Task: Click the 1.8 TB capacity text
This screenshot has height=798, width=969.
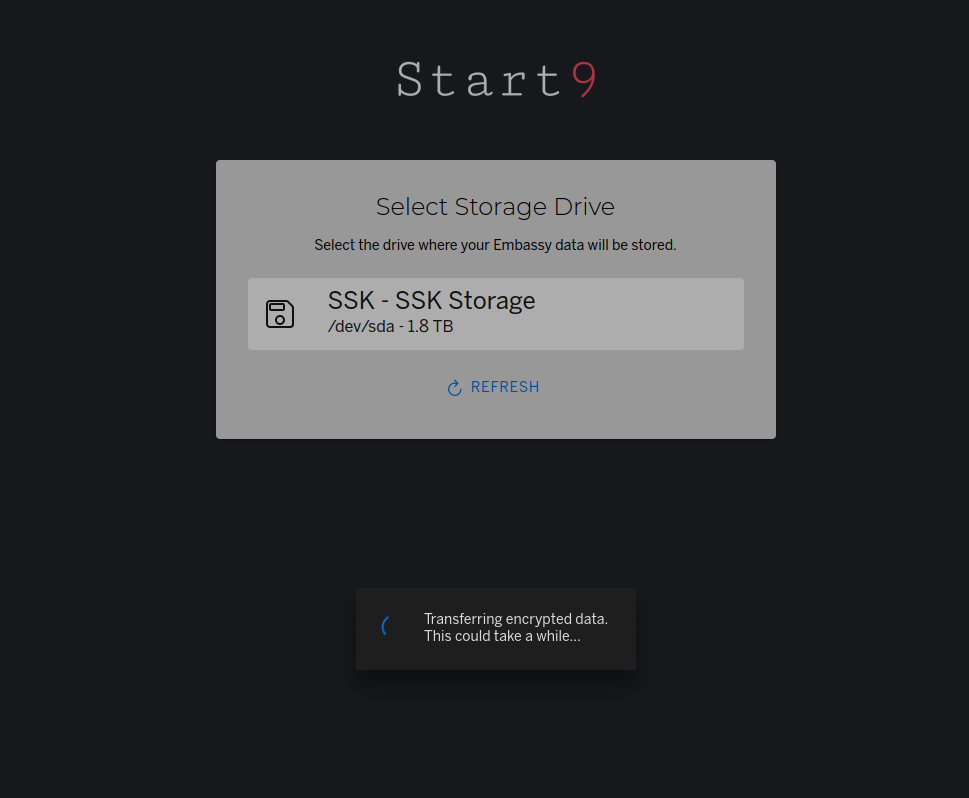Action: coord(430,326)
